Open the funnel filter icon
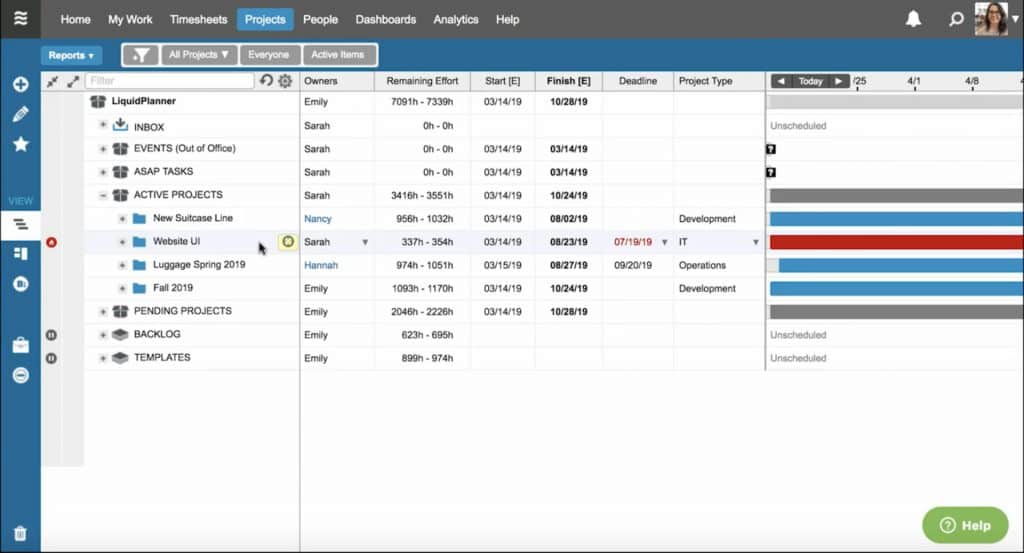 point(140,55)
